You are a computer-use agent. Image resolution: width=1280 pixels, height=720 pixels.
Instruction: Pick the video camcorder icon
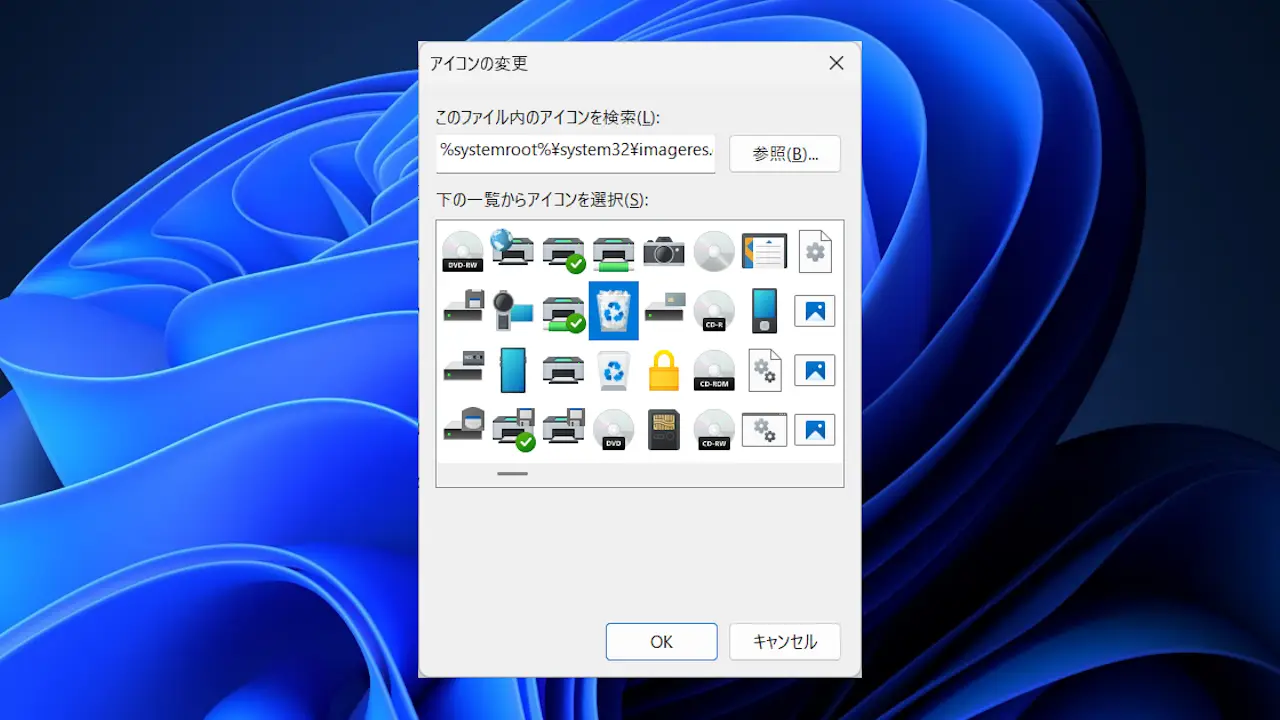click(x=513, y=311)
